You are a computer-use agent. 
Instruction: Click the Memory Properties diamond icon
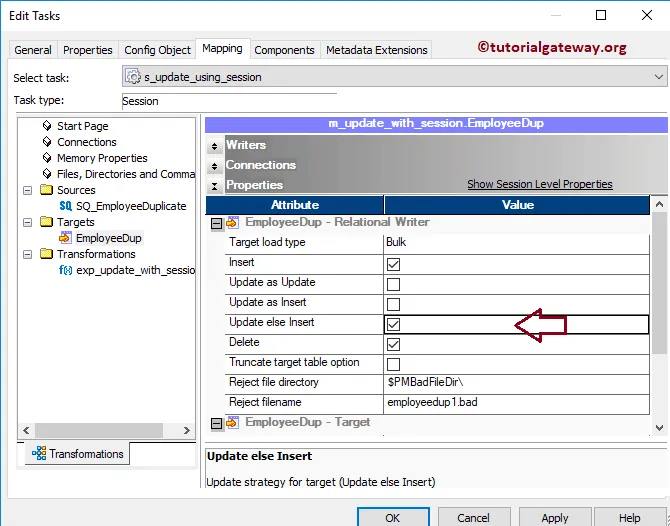(47, 158)
